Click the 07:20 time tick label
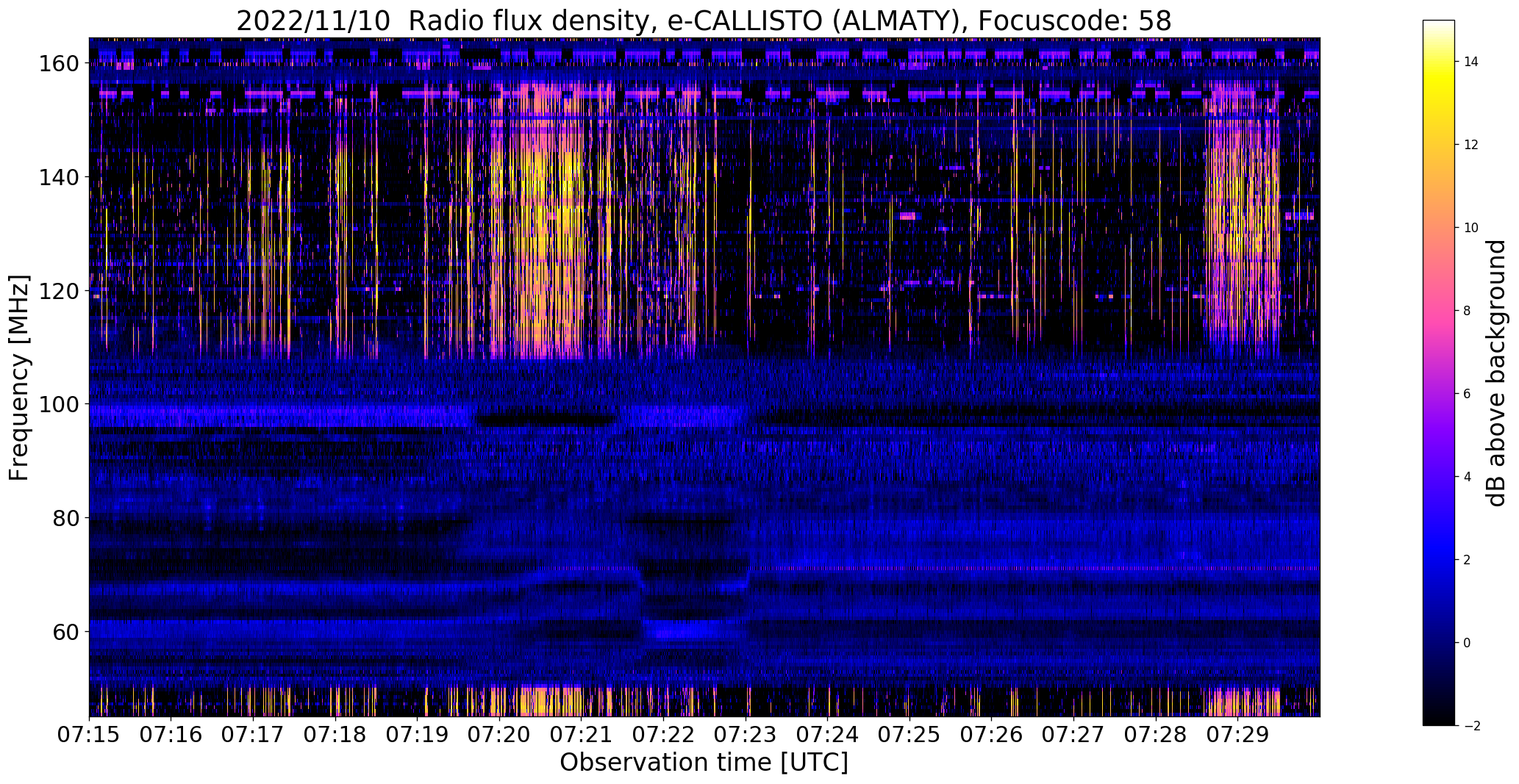The image size is (1519, 784). click(500, 735)
